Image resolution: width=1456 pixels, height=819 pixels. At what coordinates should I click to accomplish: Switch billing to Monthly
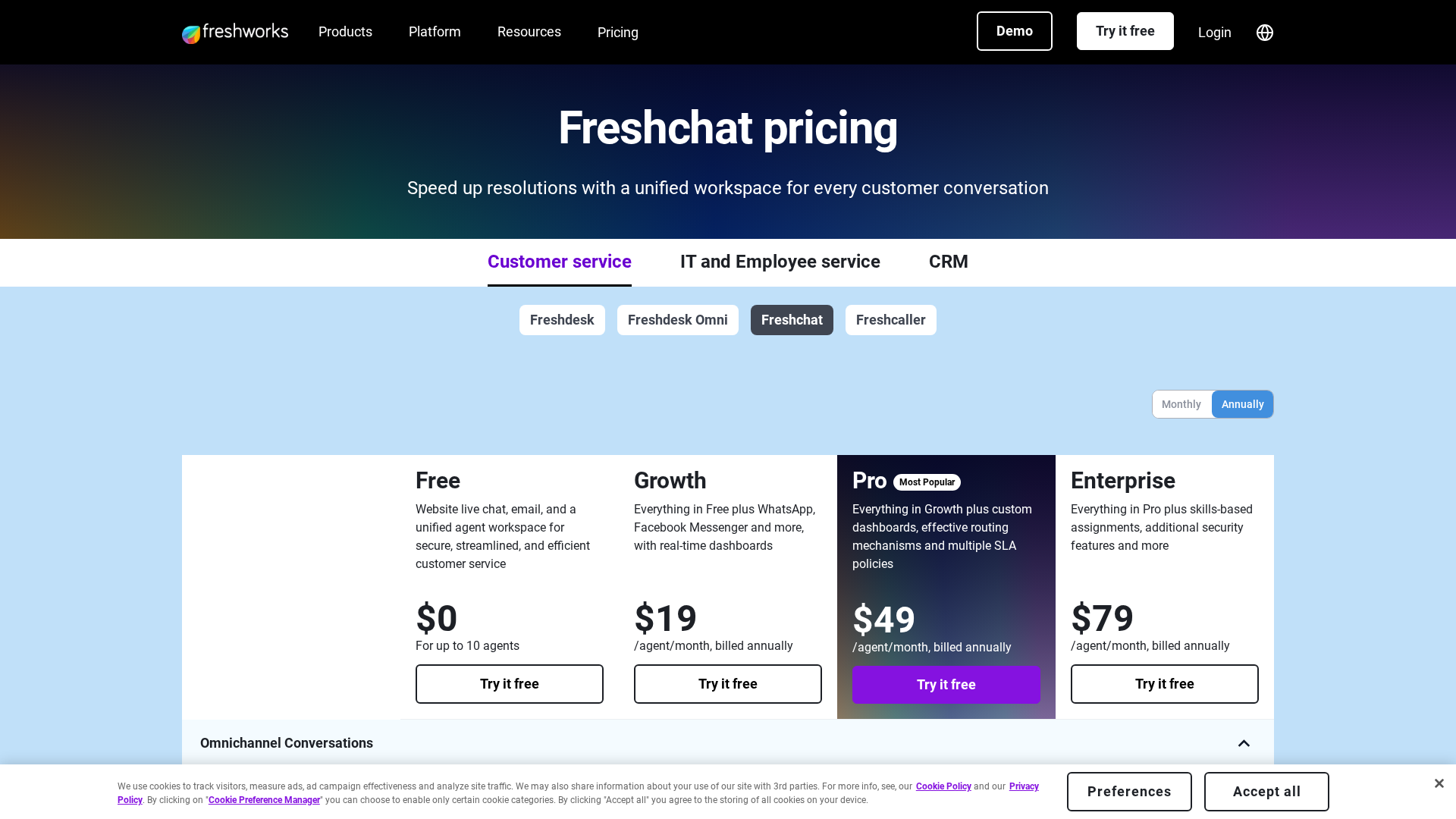pyautogui.click(x=1181, y=404)
